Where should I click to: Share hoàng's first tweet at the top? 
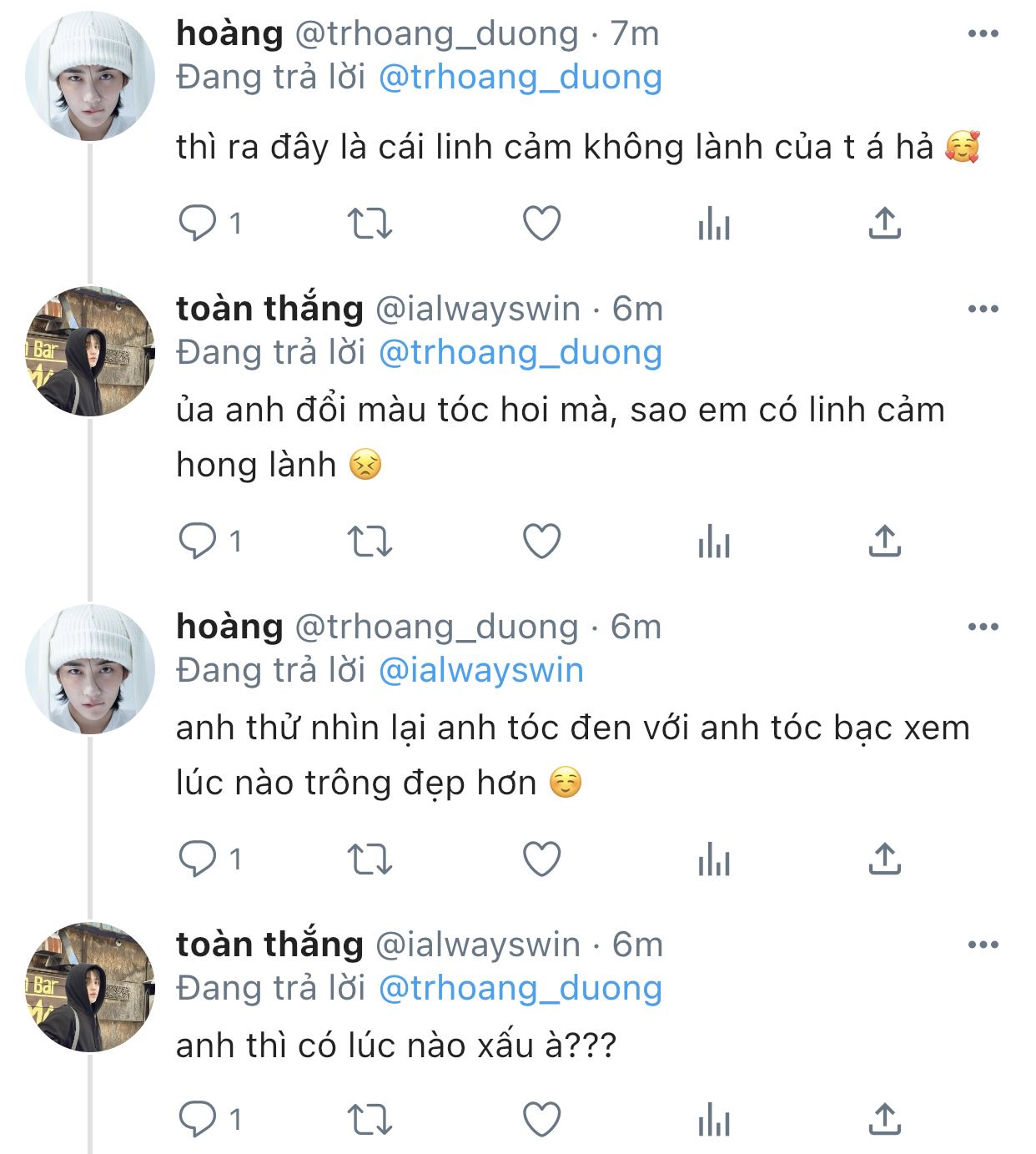point(884,224)
